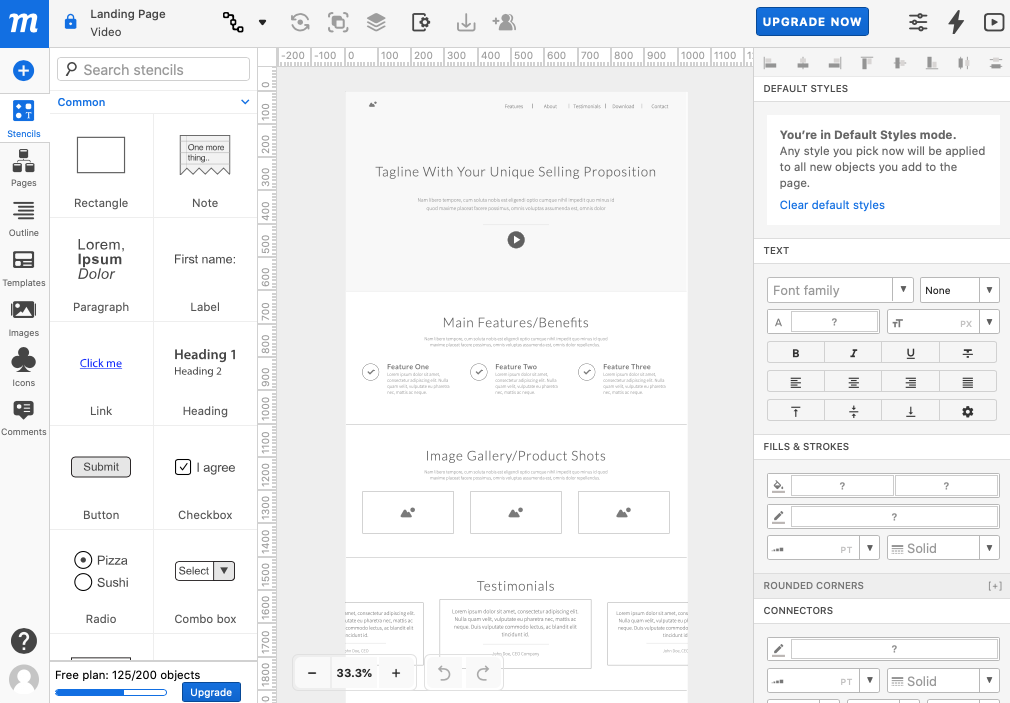This screenshot has width=1010, height=703.
Task: Click the preview play icon
Action: 994,23
